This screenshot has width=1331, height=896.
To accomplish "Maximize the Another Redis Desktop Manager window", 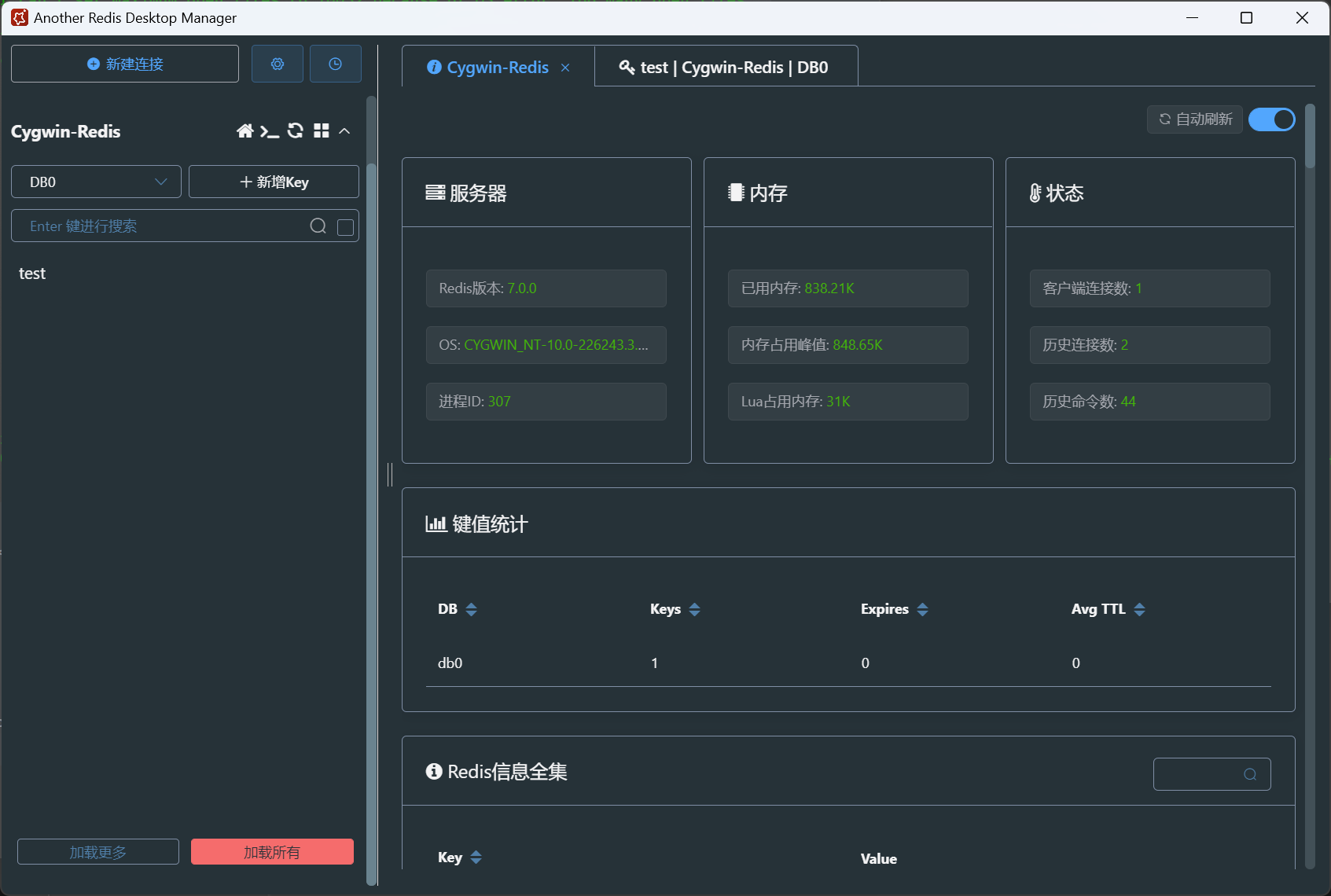I will point(1246,17).
